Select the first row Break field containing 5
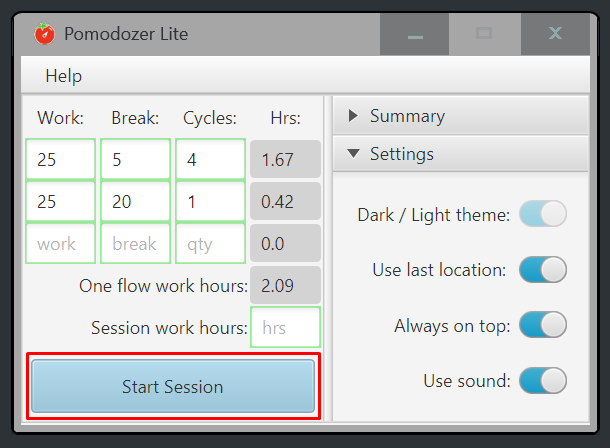Screen dimensions: 610x448 [135, 159]
